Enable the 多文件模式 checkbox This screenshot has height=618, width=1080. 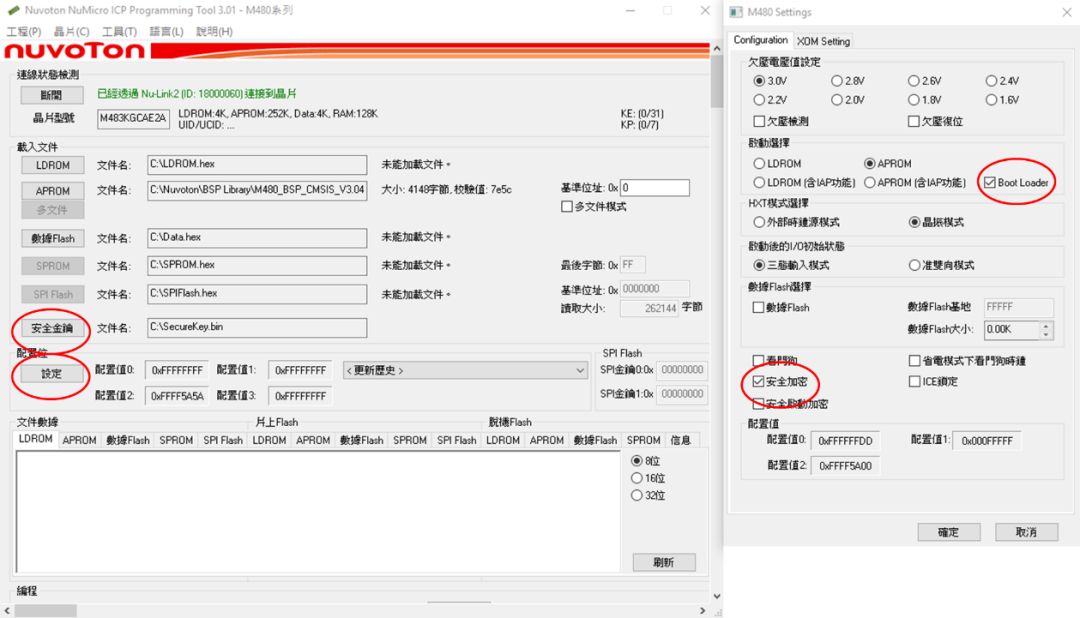[566, 207]
